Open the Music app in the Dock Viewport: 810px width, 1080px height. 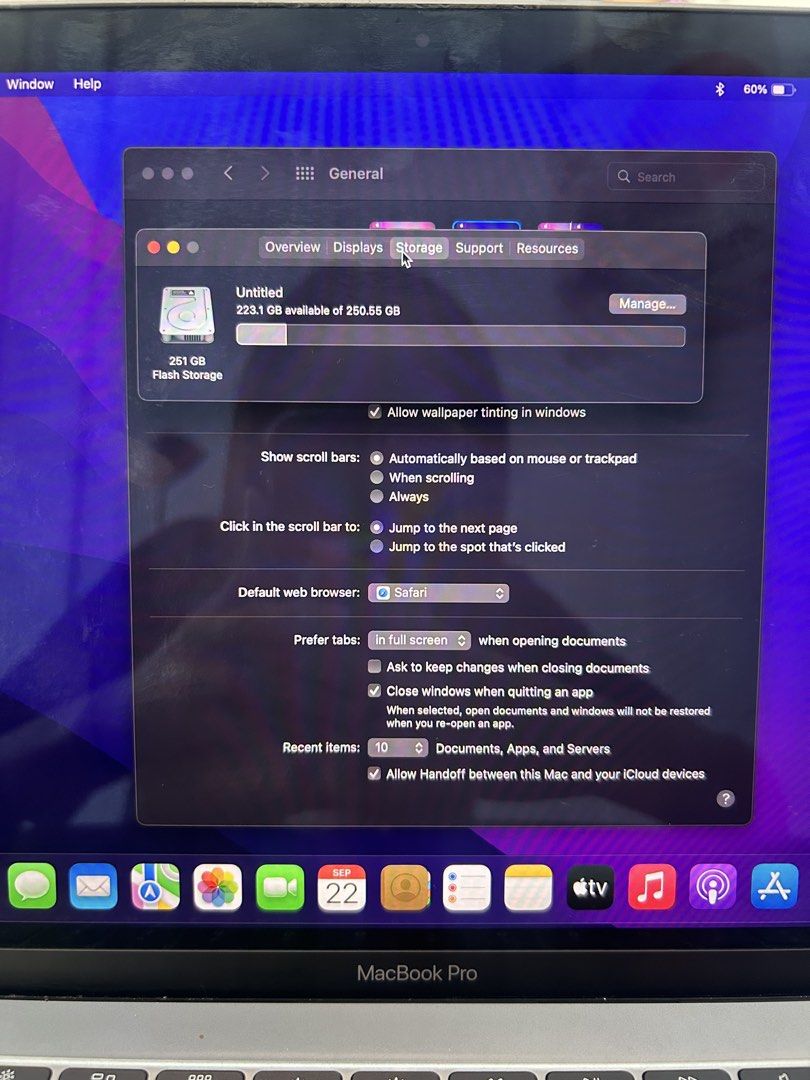(x=652, y=887)
